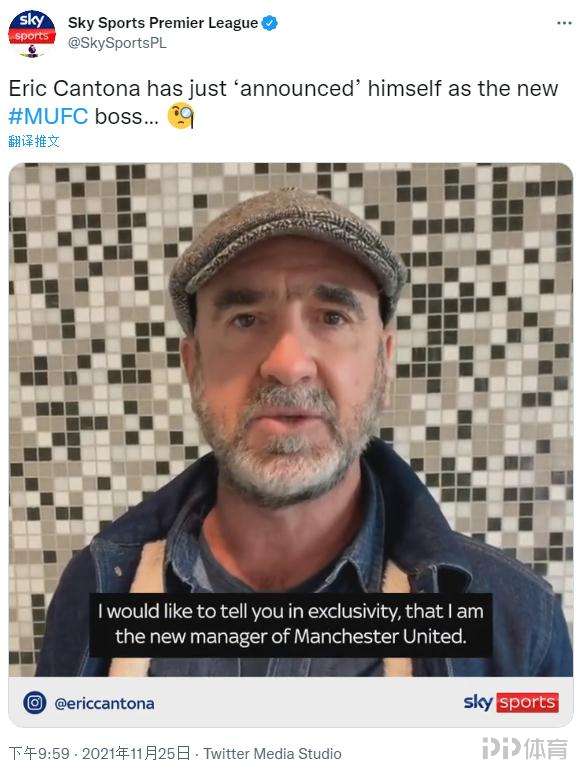Click the date 2021年11月25日

(x=136, y=753)
